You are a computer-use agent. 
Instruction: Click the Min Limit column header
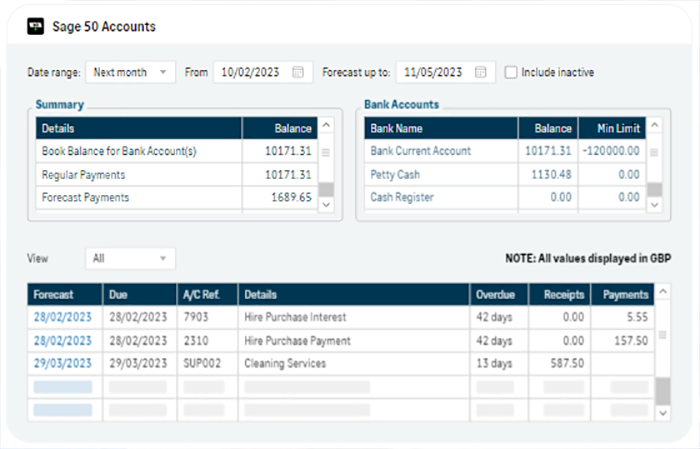(x=612, y=129)
